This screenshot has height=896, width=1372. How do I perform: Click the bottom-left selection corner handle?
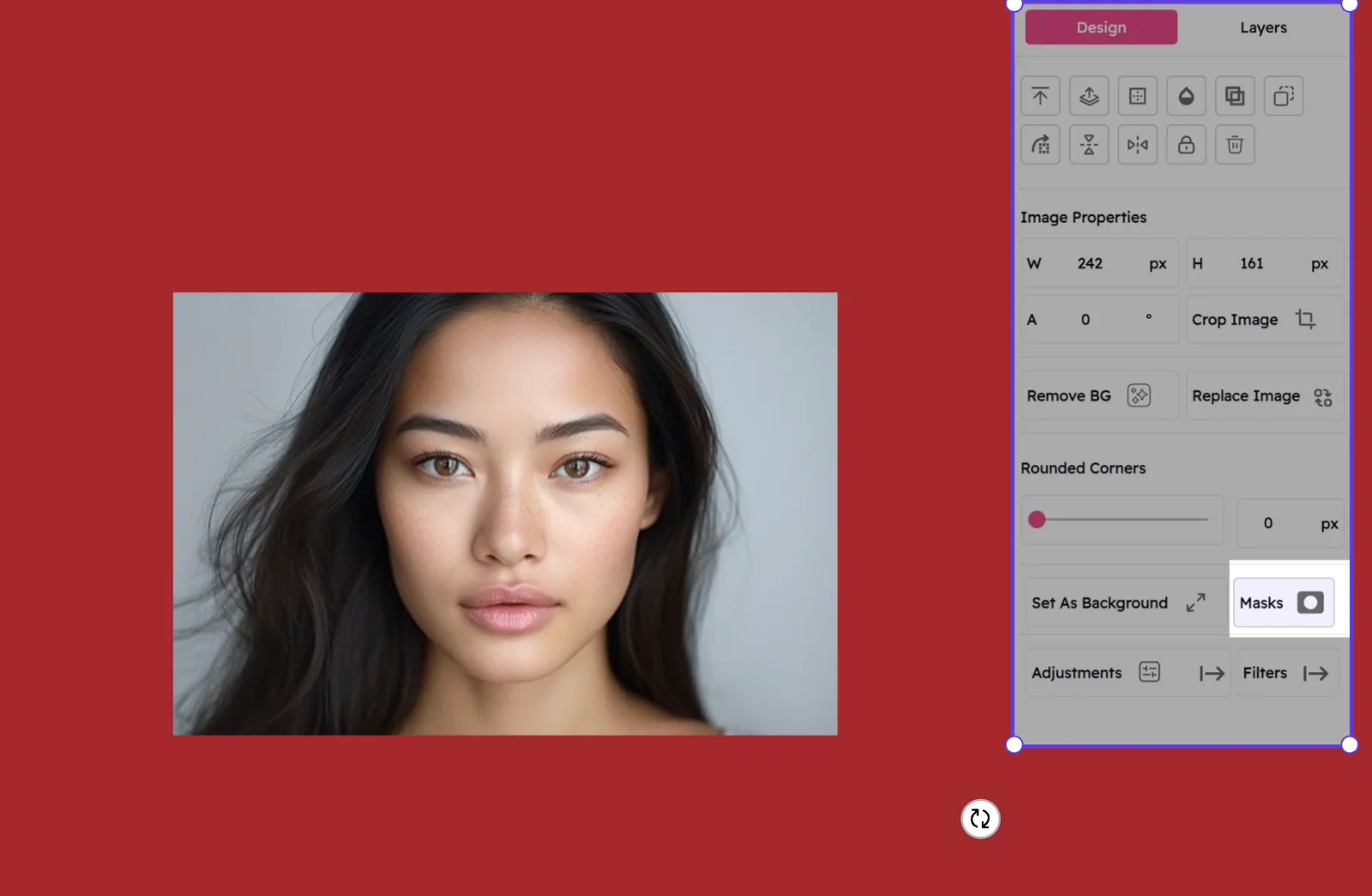[1014, 745]
